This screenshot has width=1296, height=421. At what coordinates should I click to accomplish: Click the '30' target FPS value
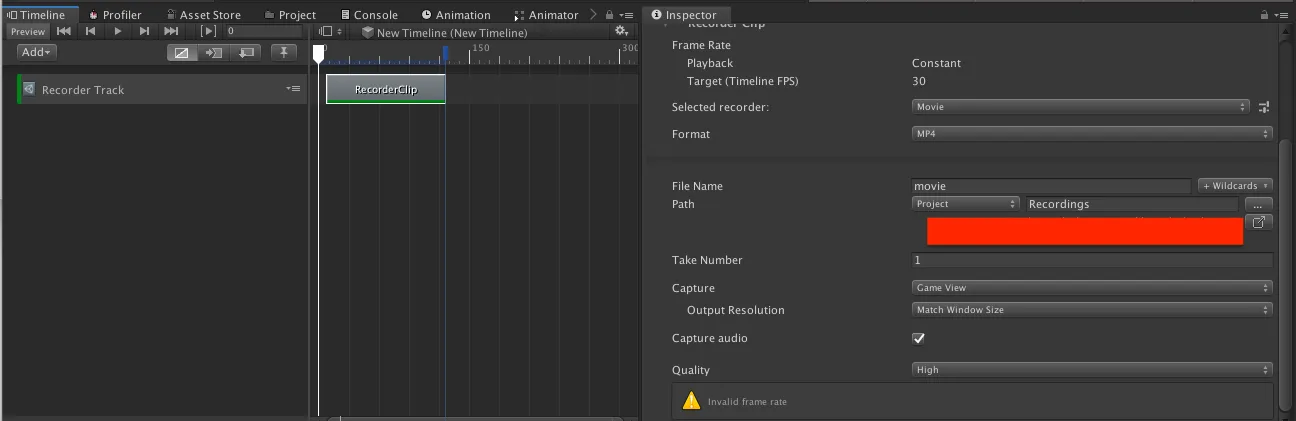(x=919, y=81)
